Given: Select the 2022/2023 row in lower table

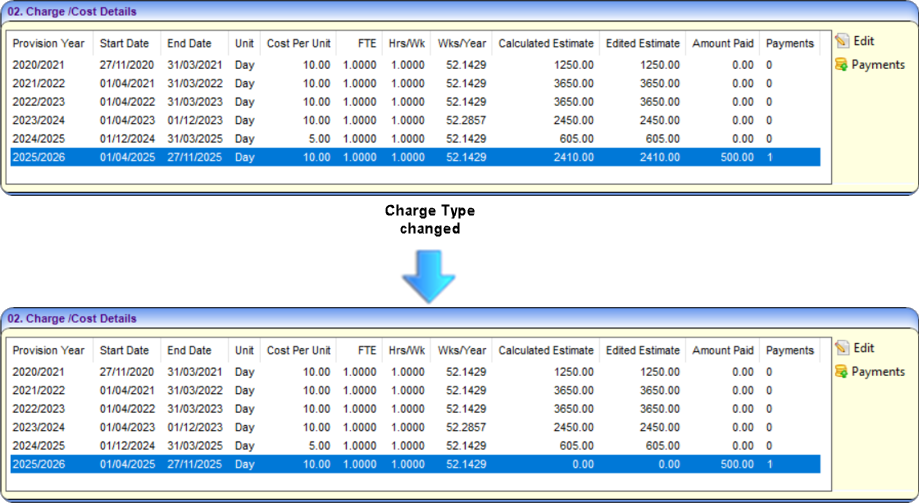Looking at the screenshot, I should tap(414, 409).
